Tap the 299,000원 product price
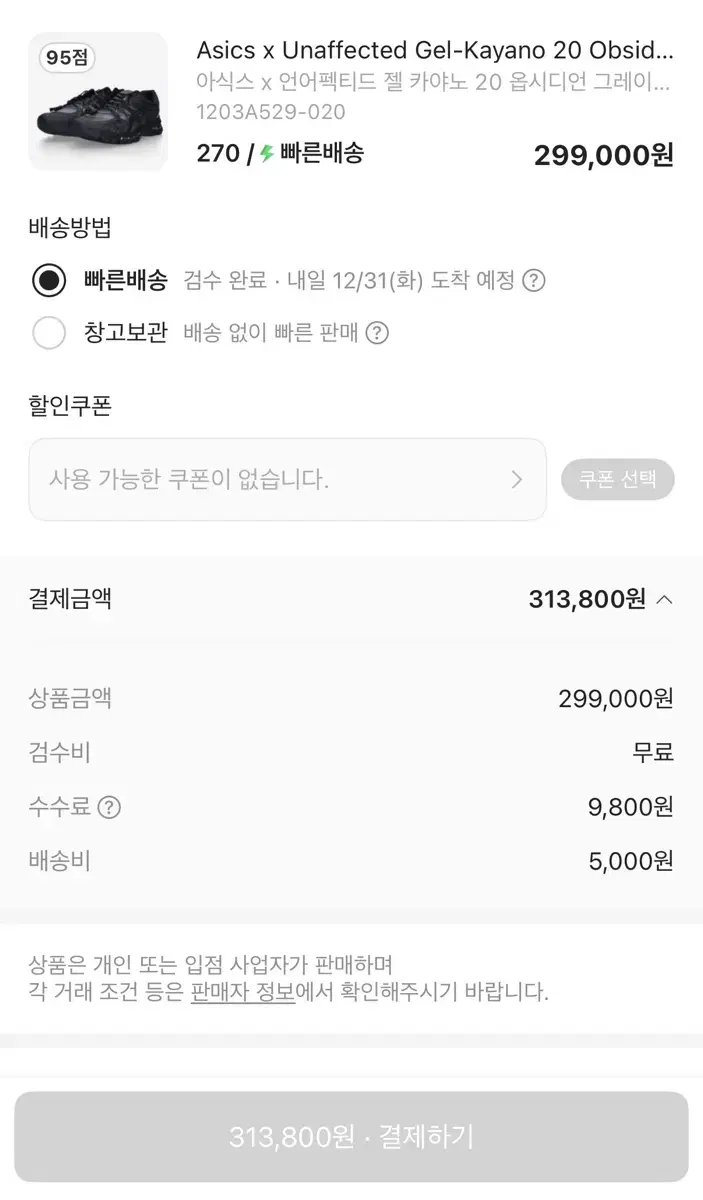This screenshot has width=703, height=1200. (x=604, y=155)
